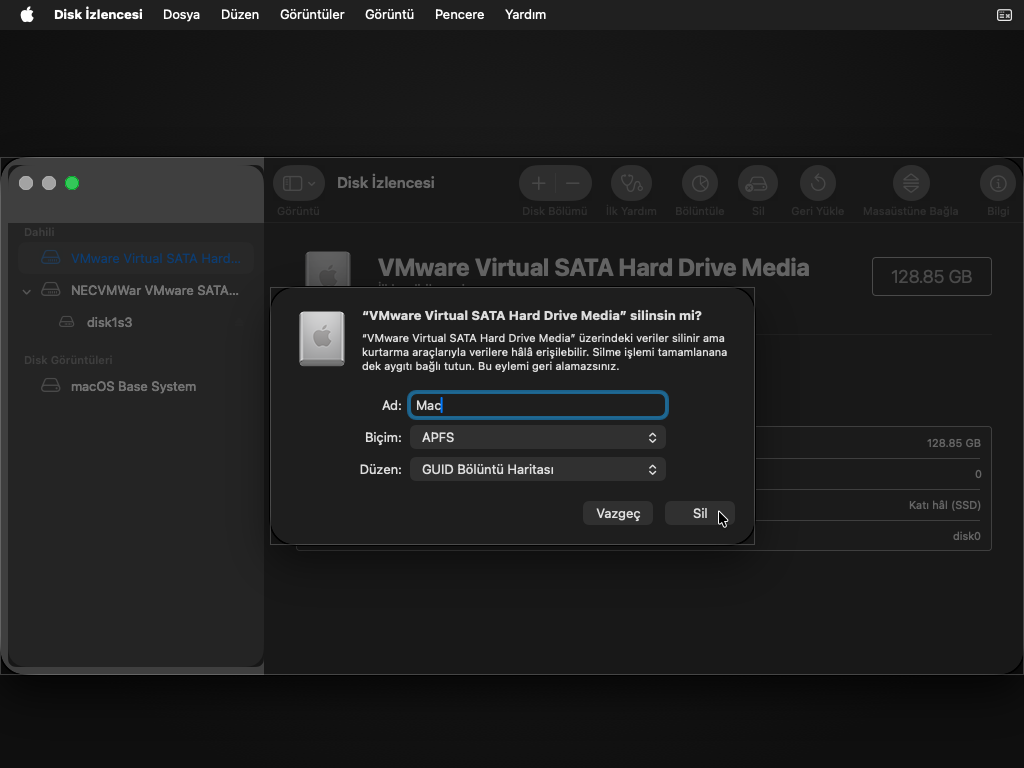Click the Sil erase icon in toolbar
Image resolution: width=1024 pixels, height=768 pixels.
[758, 184]
